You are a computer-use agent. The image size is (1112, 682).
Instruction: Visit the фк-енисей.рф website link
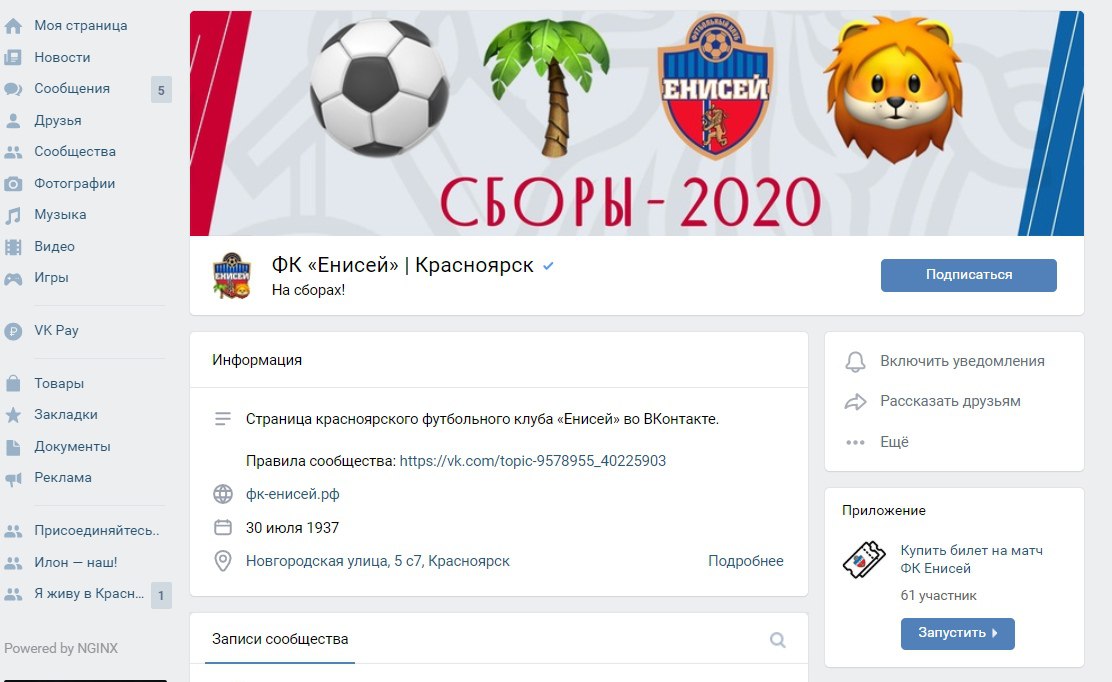coord(292,495)
